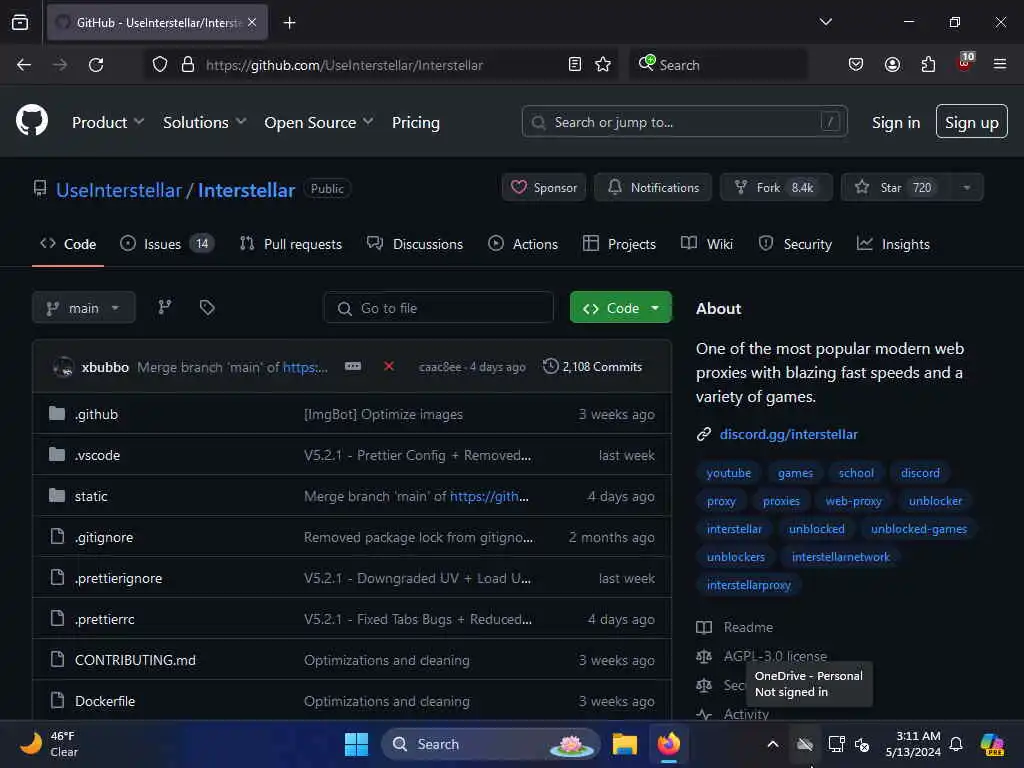Open the list all tabs chevron
Viewport: 1024px width, 768px height.
pyautogui.click(x=825, y=22)
